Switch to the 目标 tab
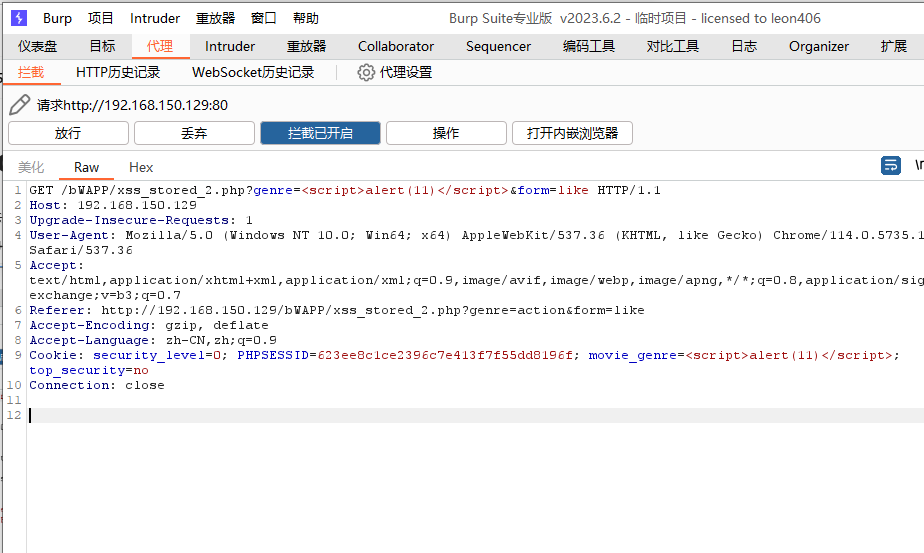Viewport: 924px width, 553px height. (x=103, y=46)
